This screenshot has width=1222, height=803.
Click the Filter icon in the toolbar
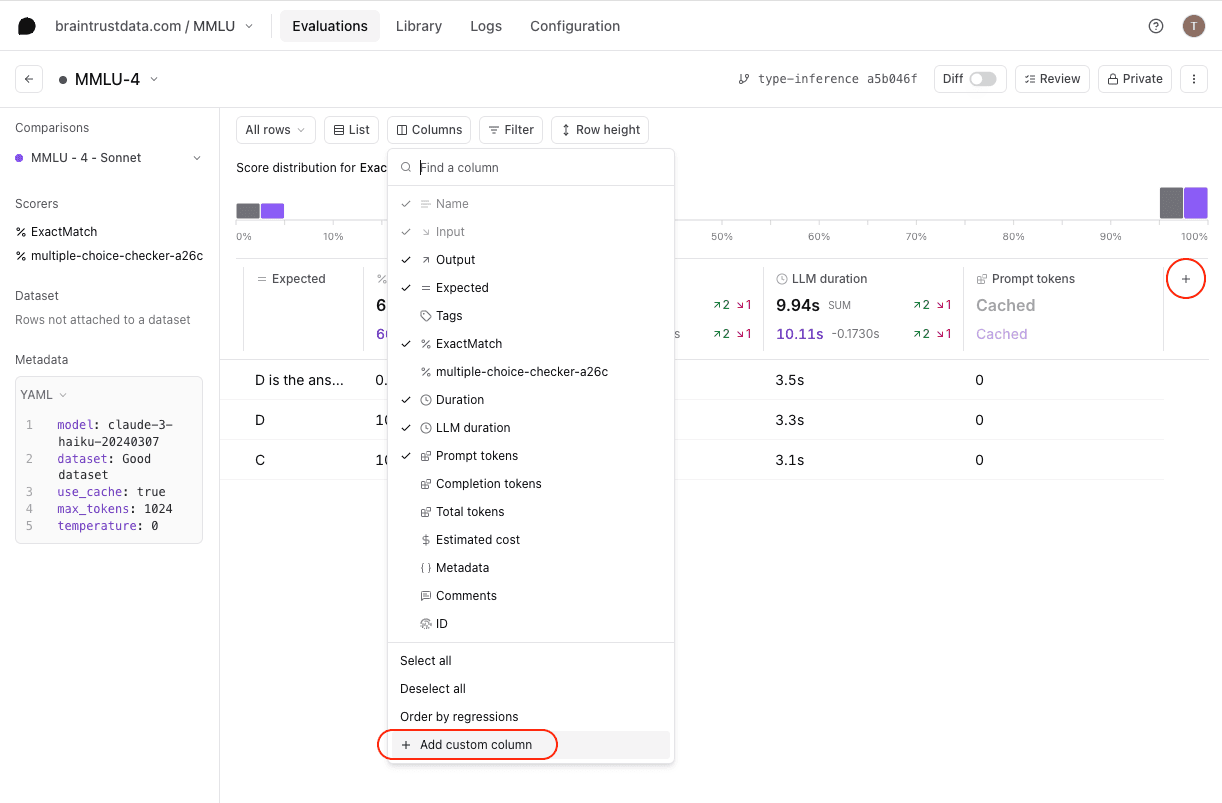click(493, 129)
